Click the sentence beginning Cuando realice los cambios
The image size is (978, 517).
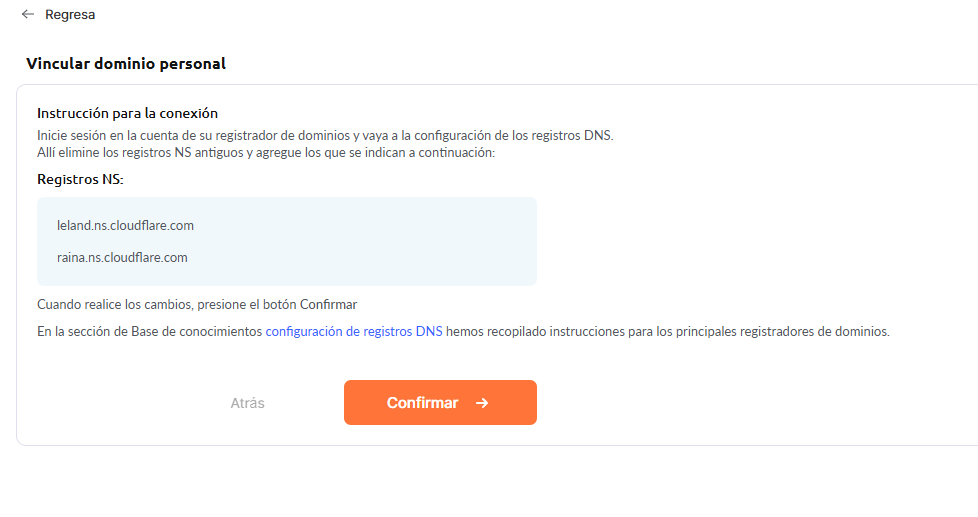click(197, 304)
